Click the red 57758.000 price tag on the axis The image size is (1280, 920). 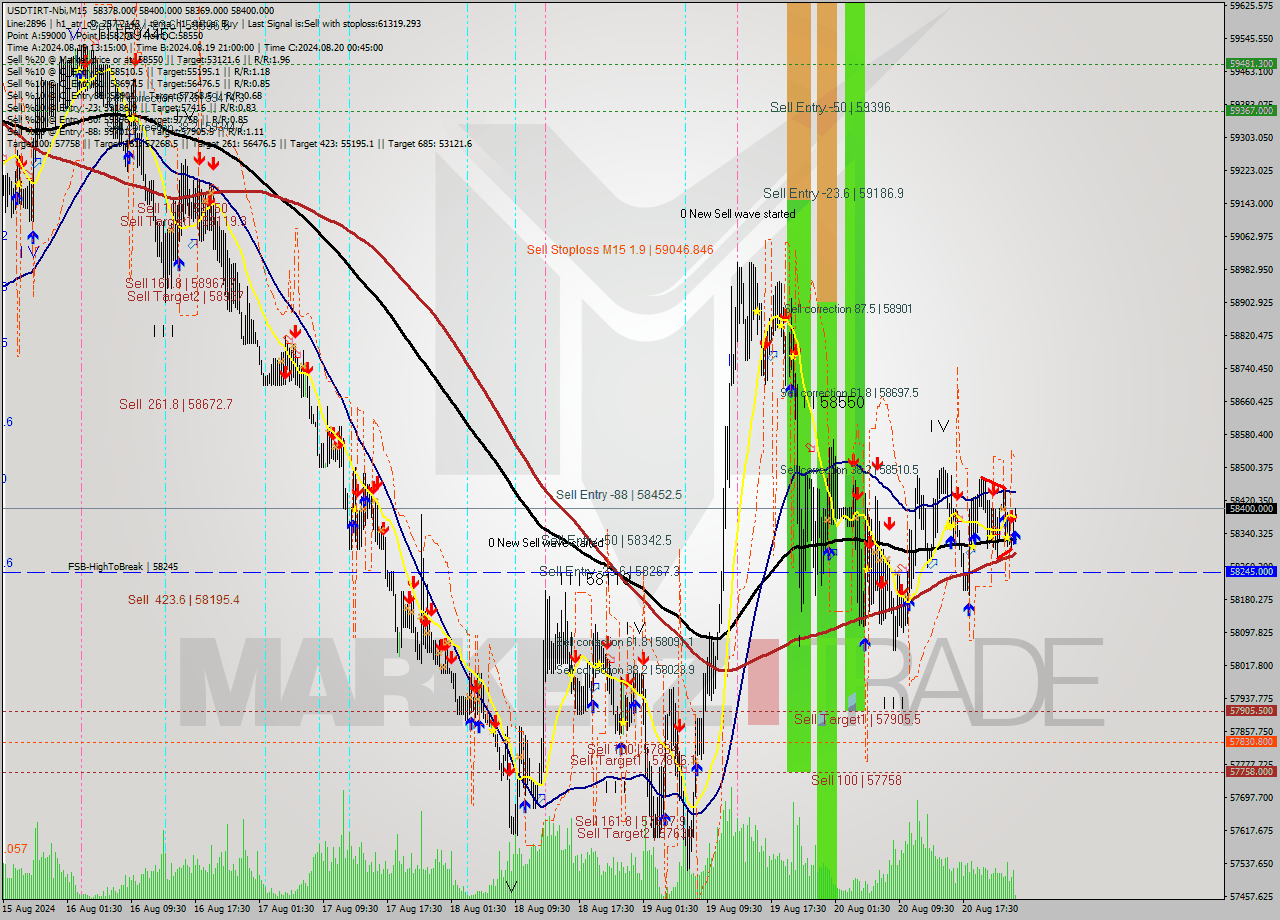click(x=1251, y=771)
